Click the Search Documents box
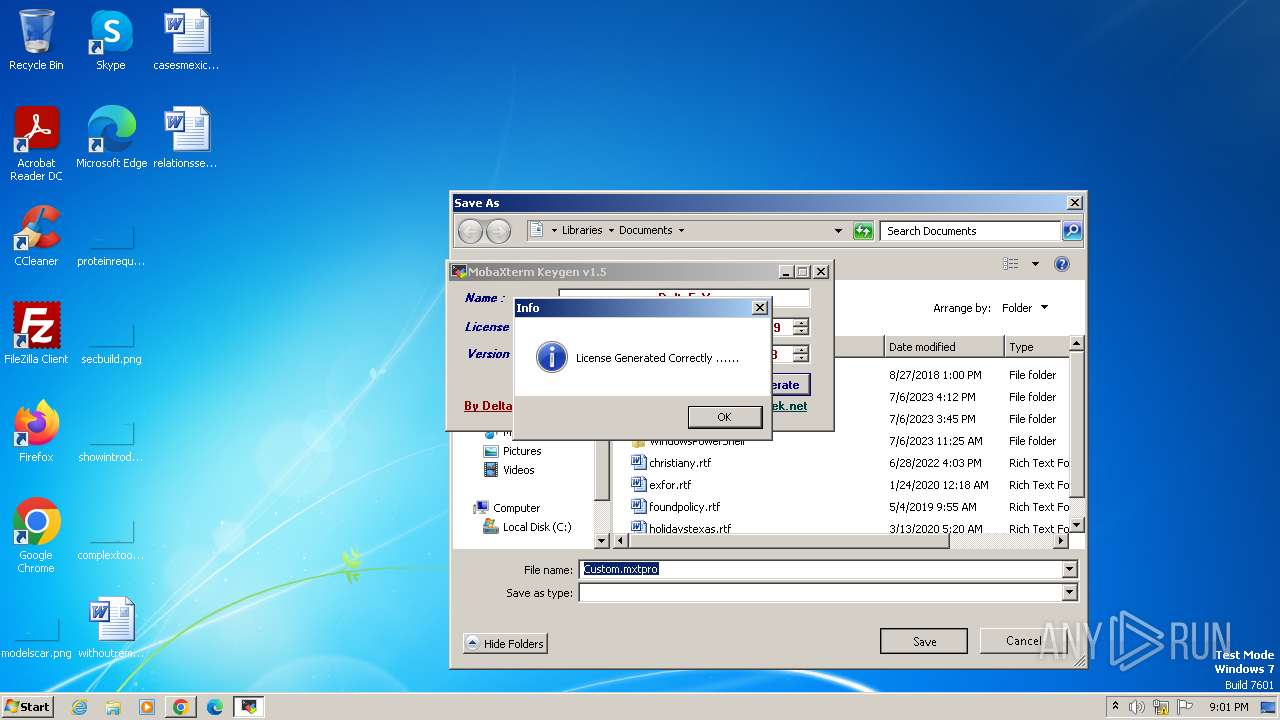This screenshot has width=1280, height=720. pos(970,231)
